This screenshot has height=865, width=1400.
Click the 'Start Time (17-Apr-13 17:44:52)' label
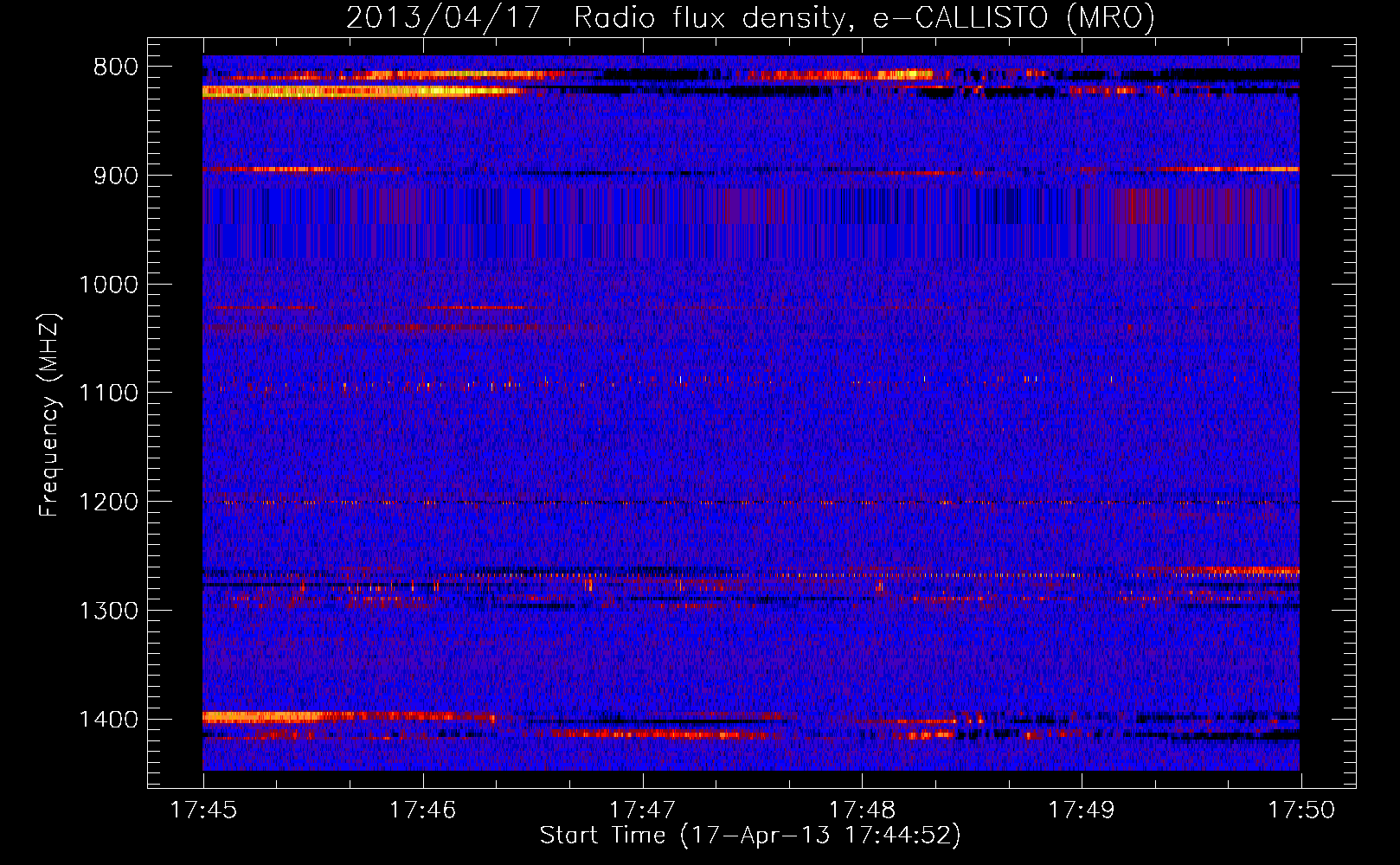coord(750,836)
